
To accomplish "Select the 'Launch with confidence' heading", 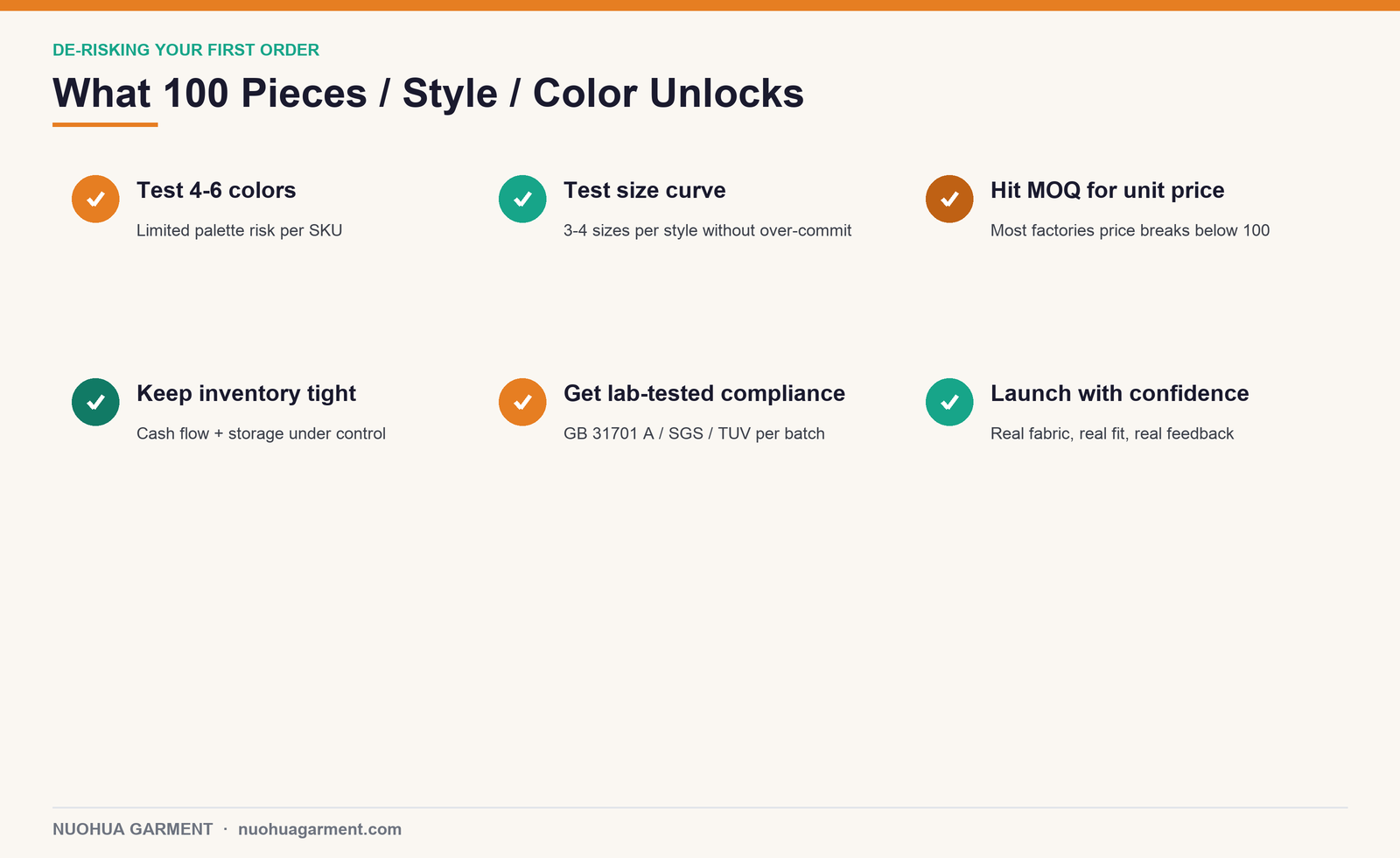I will pyautogui.click(x=1119, y=393).
